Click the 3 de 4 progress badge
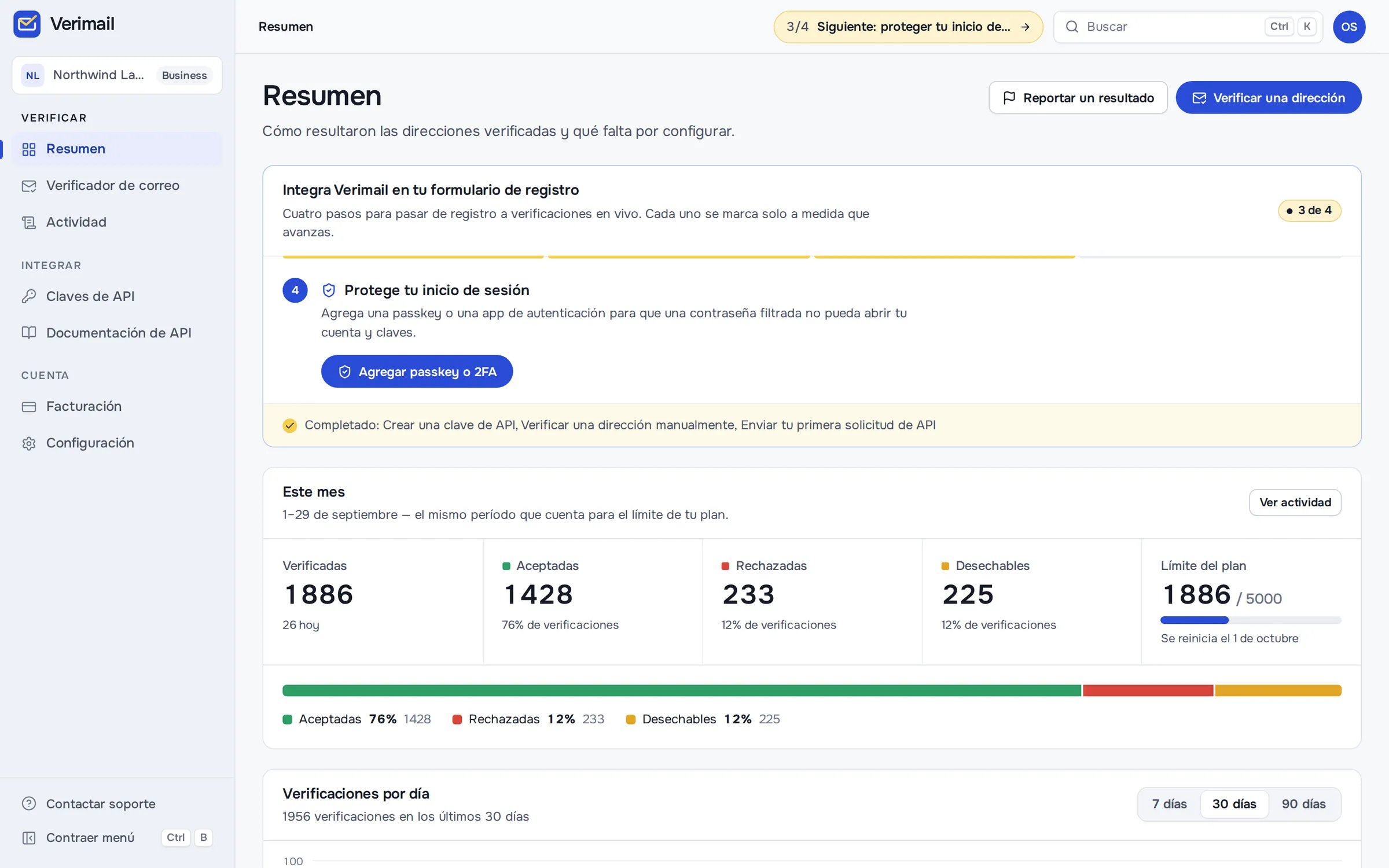The image size is (1389, 868). pos(1309,211)
